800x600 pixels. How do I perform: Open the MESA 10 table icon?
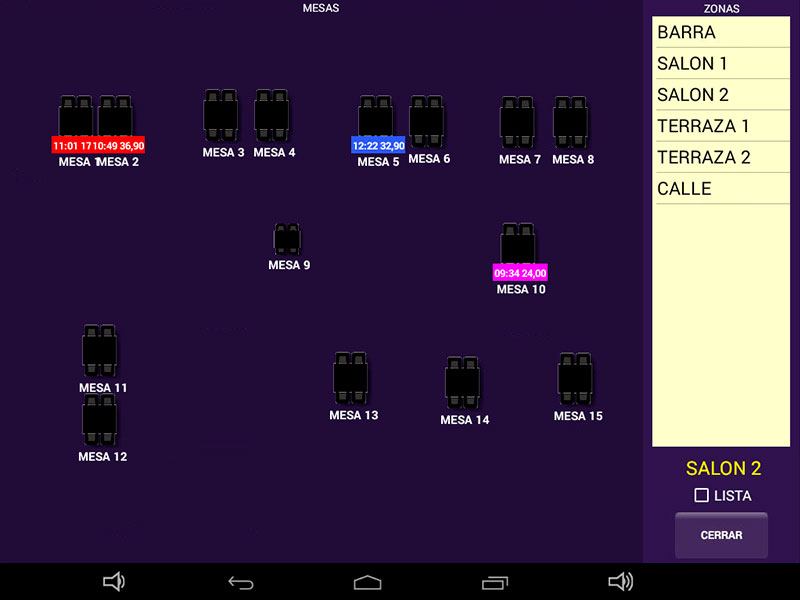(x=518, y=243)
